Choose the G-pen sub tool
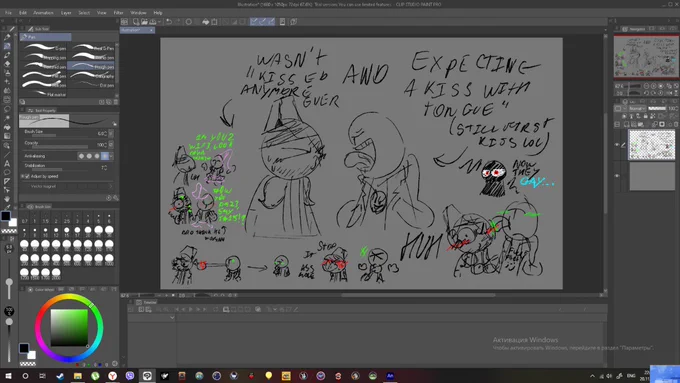Image resolution: width=680 pixels, height=383 pixels. 44,48
